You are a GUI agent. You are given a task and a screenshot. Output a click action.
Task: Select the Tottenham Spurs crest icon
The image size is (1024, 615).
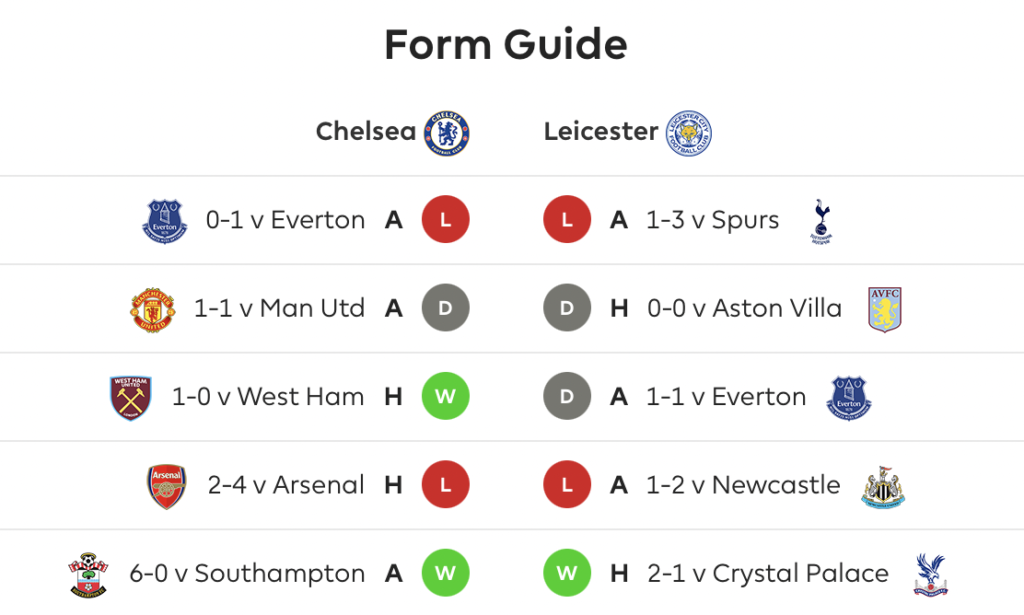[x=822, y=221]
